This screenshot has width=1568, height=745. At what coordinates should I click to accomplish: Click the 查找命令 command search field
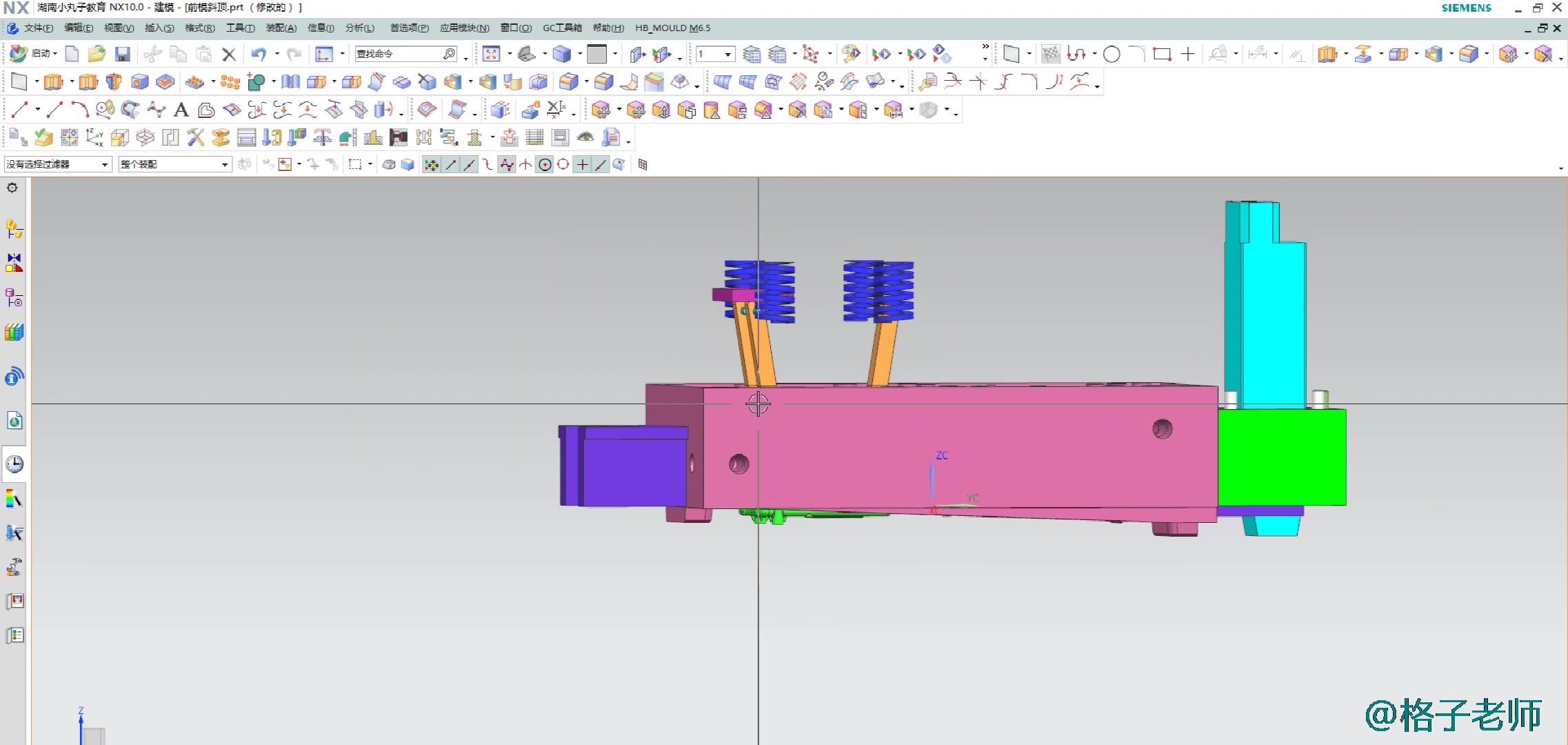(x=399, y=54)
